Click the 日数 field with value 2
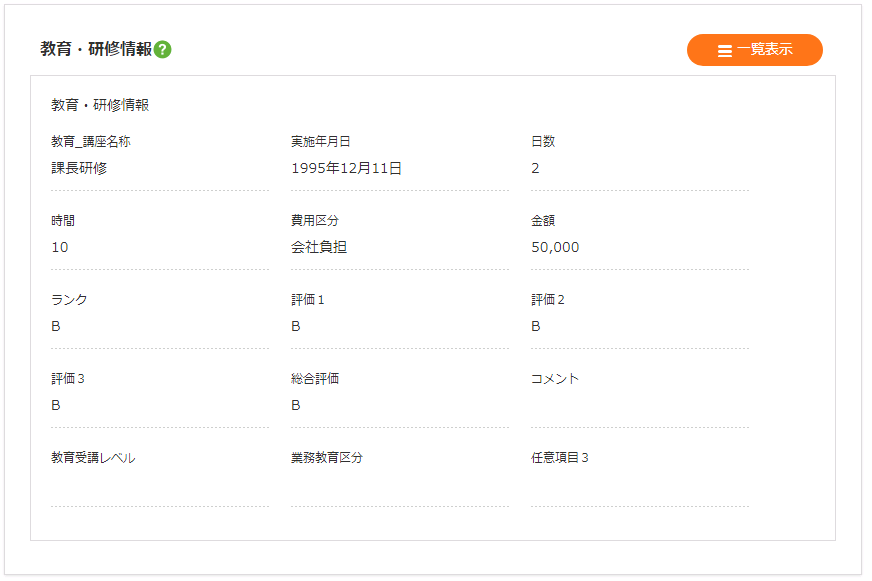The width and height of the screenshot is (872, 581). click(536, 168)
